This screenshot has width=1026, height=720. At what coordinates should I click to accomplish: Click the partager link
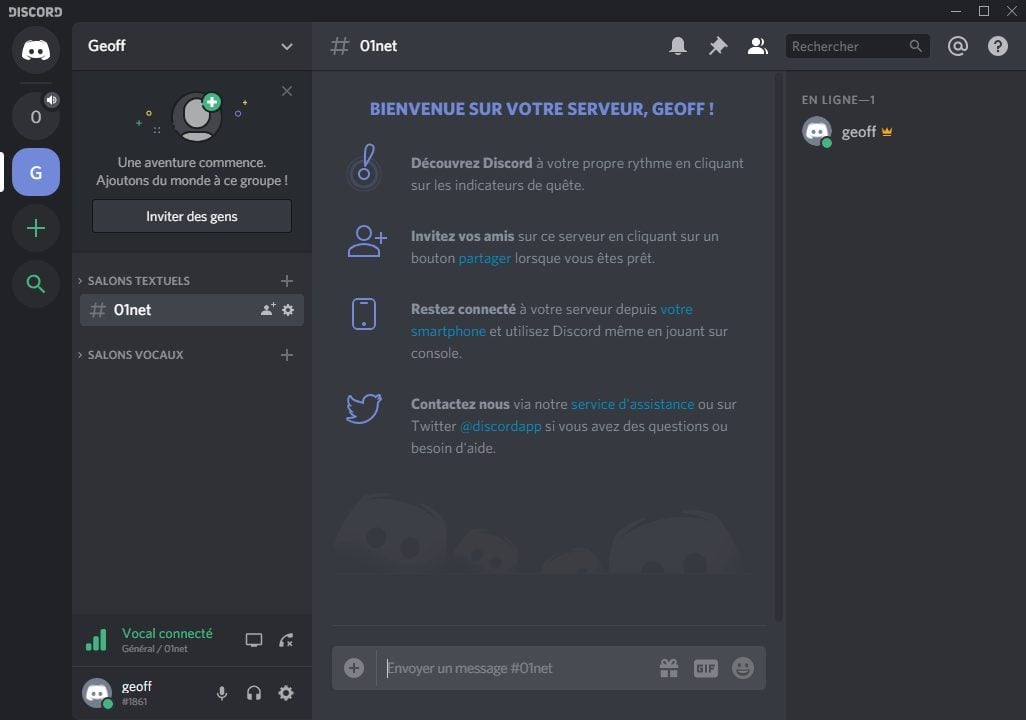click(x=484, y=259)
